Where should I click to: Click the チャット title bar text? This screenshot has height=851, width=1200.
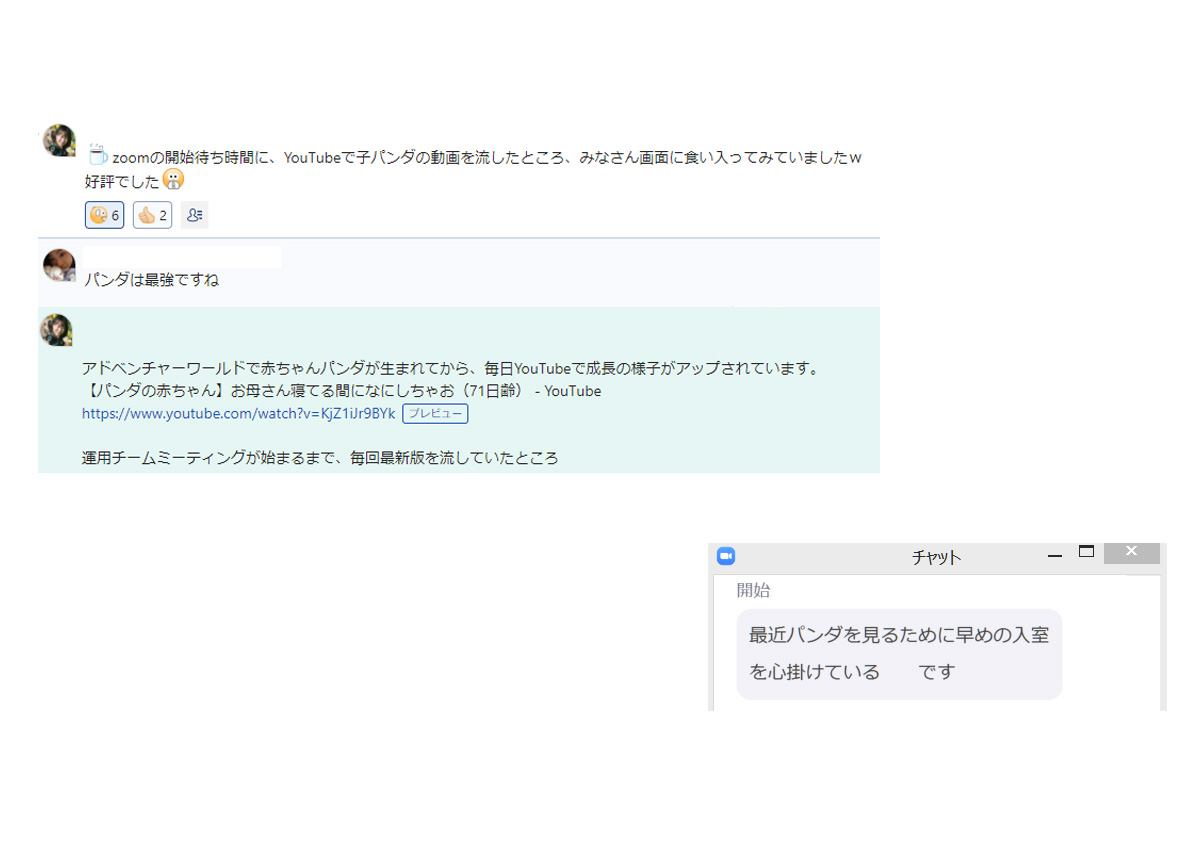(936, 558)
